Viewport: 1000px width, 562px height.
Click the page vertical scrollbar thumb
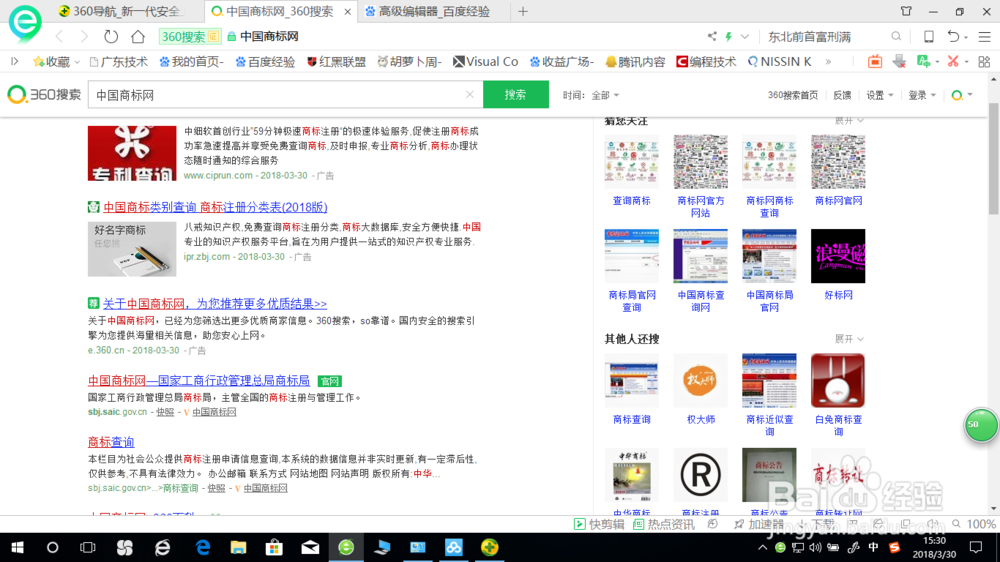994,158
